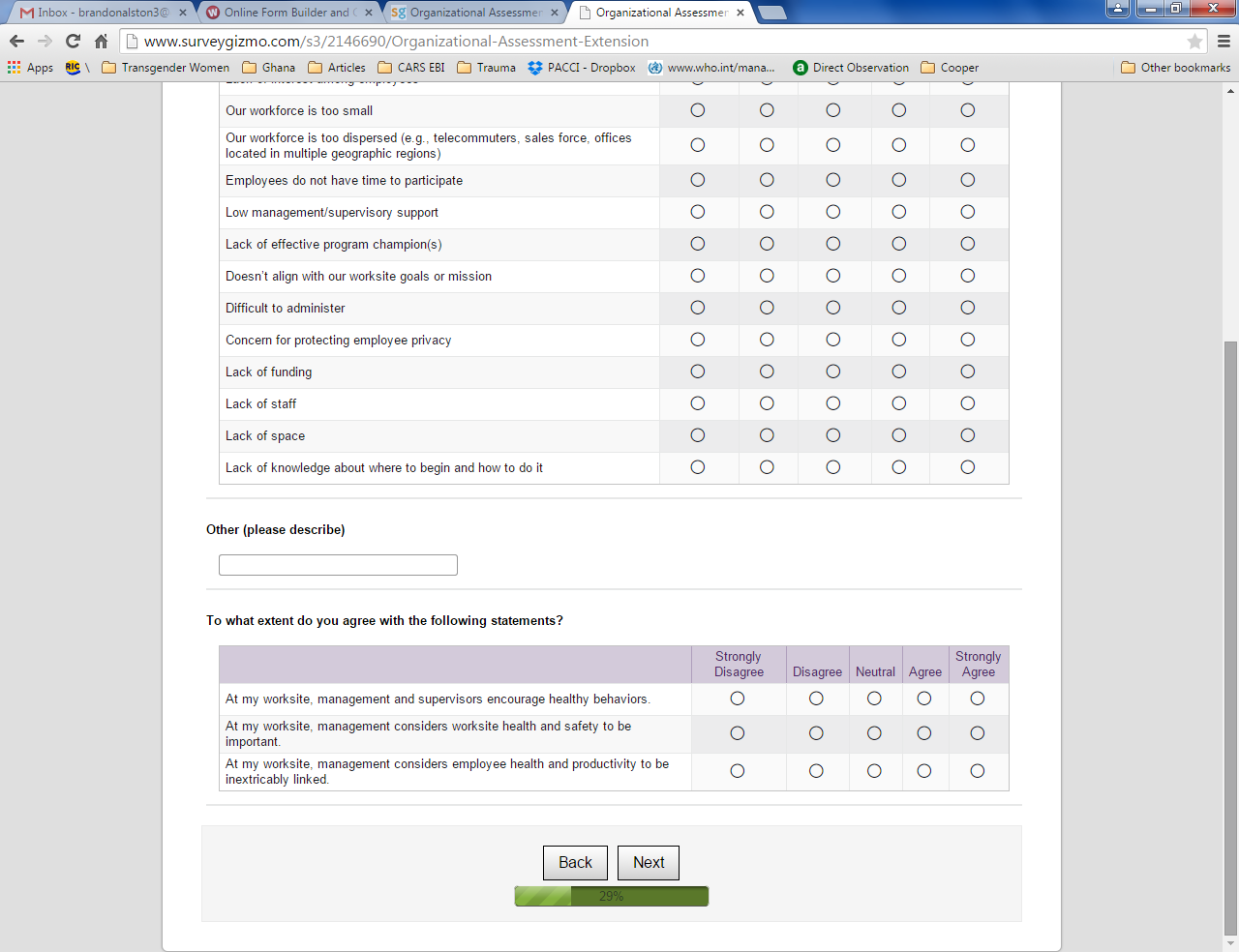Select third radio for Difficult to administer

833,308
